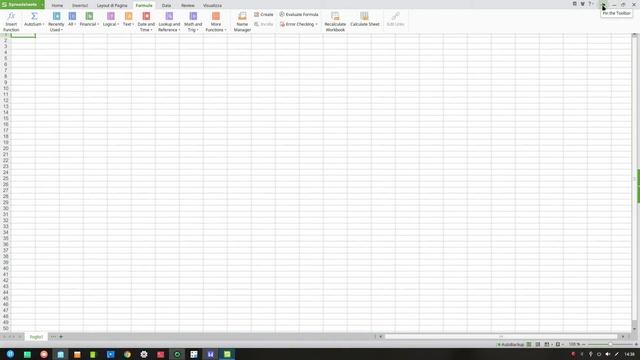Open the Name Manager

coord(242,22)
